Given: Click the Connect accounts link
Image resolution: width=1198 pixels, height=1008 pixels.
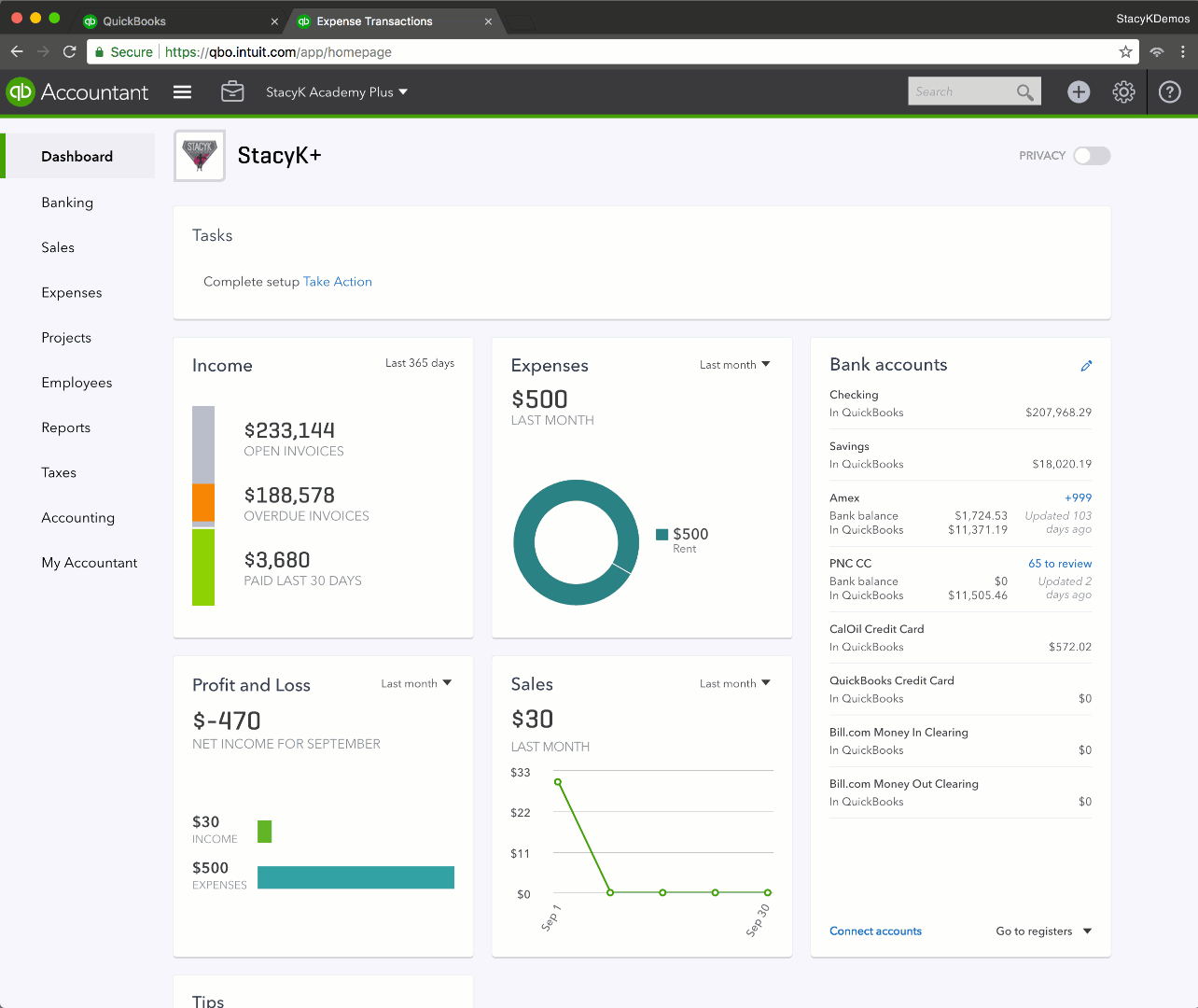Looking at the screenshot, I should (x=875, y=931).
